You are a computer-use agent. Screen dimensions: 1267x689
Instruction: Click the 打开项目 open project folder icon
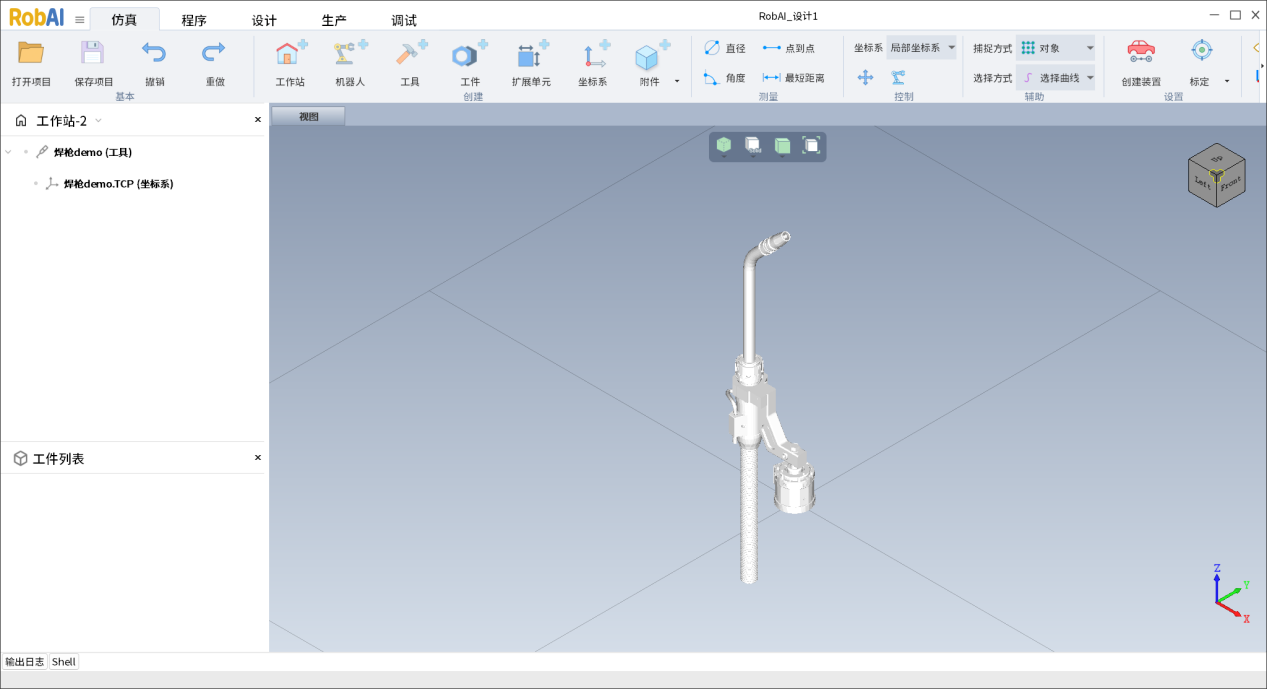[31, 53]
